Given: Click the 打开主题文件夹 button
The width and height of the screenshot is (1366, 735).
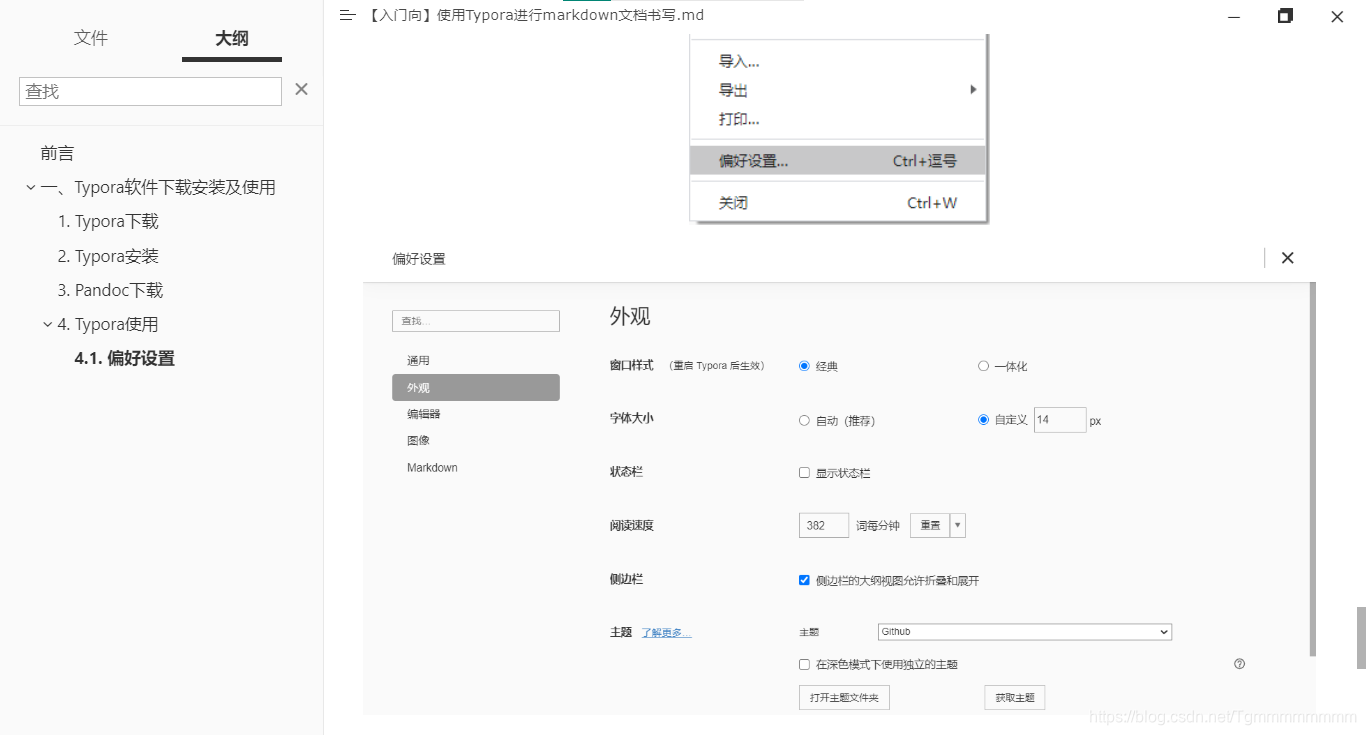Looking at the screenshot, I should 843,697.
